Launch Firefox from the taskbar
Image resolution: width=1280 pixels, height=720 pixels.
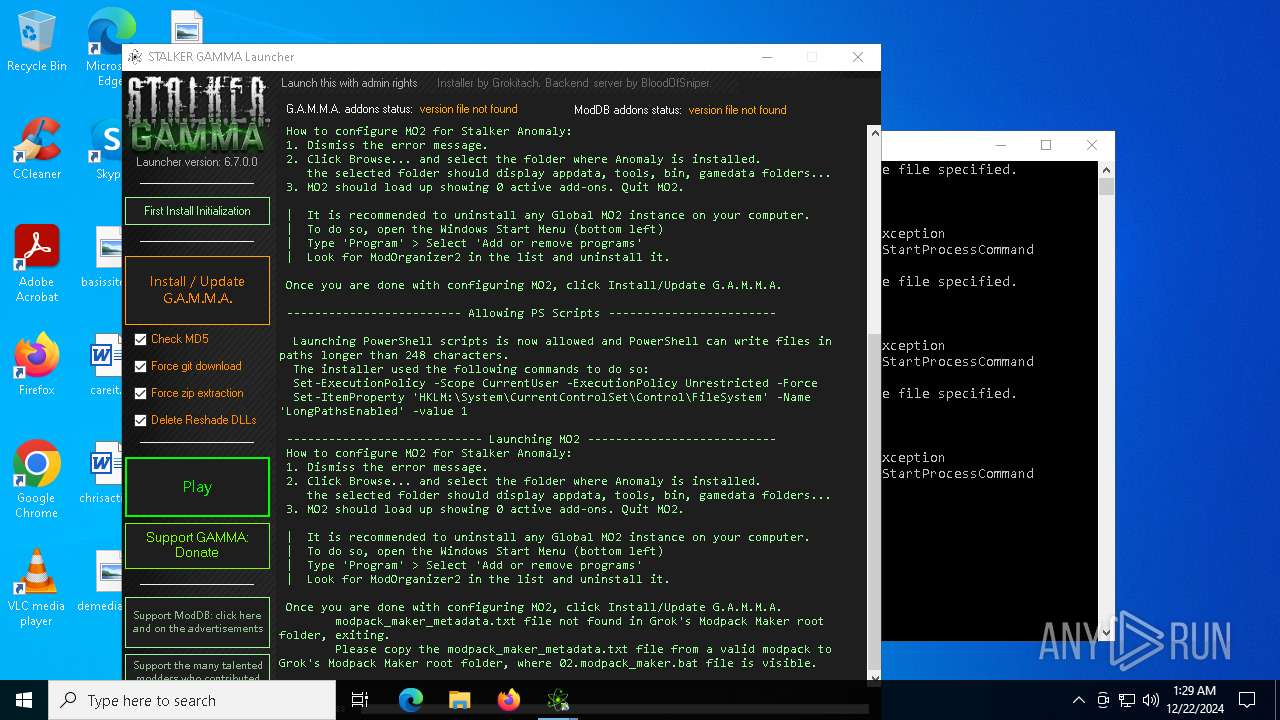(509, 700)
